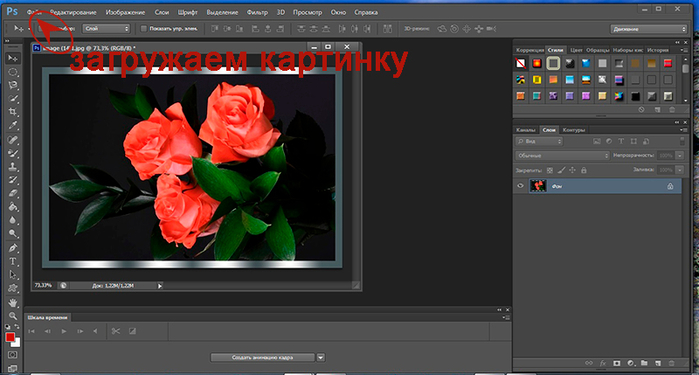This screenshot has height=375, width=699.
Task: Enable Показать упр. элем. checkbox
Action: tap(144, 29)
